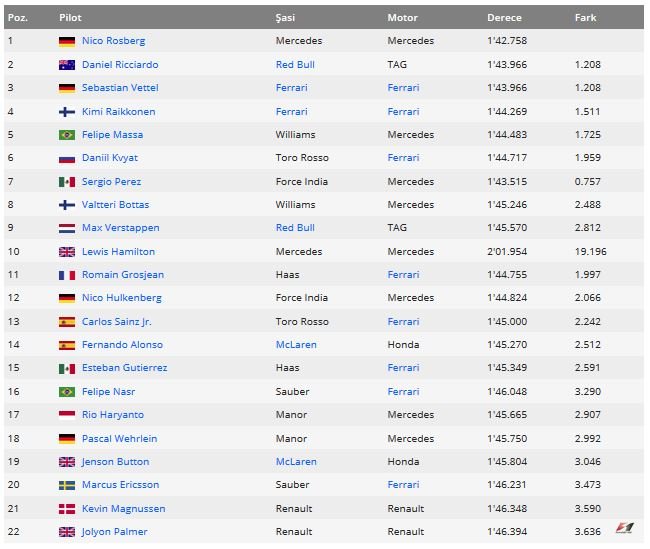Screen dimensions: 650x549
Task: Click the Pilot column header
Action: (70, 18)
